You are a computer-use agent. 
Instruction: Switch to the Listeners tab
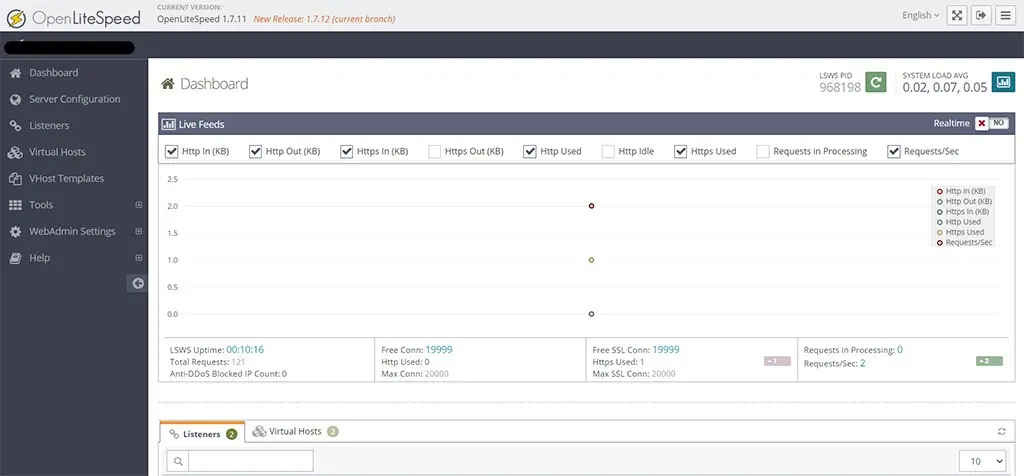pos(202,432)
